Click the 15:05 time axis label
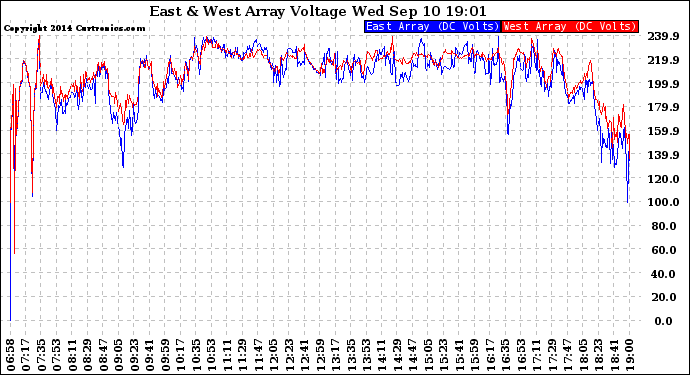The image size is (690, 375). 428,355
